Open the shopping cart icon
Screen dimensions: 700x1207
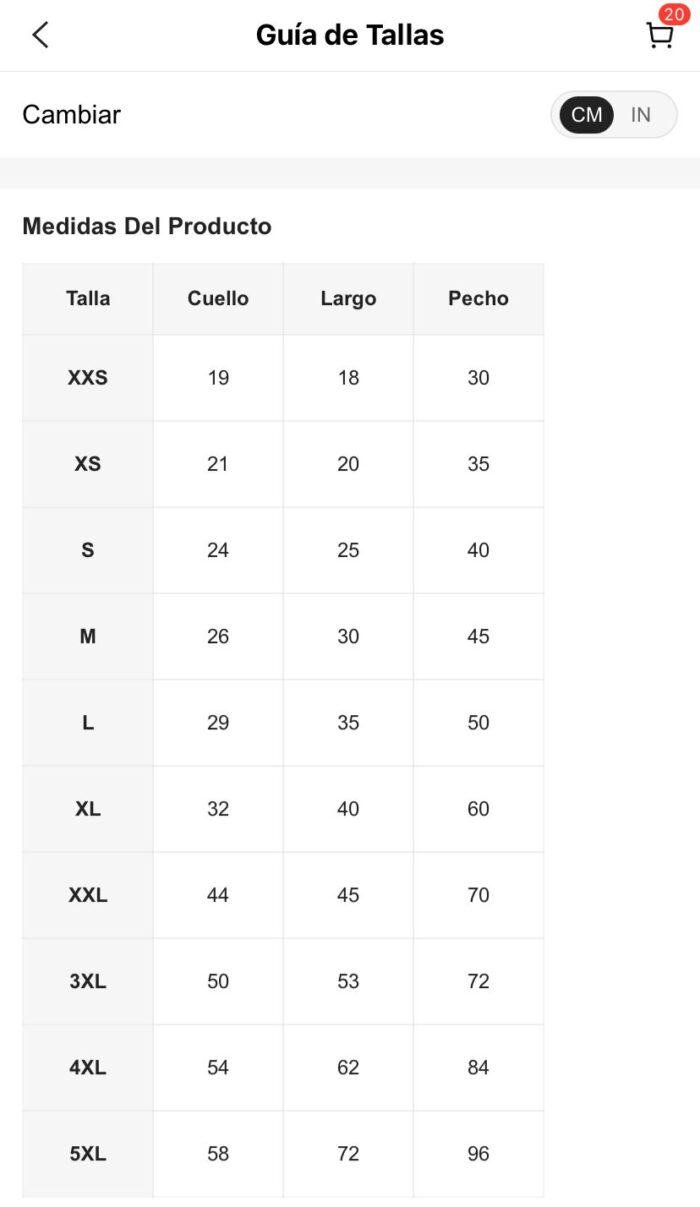click(x=659, y=36)
